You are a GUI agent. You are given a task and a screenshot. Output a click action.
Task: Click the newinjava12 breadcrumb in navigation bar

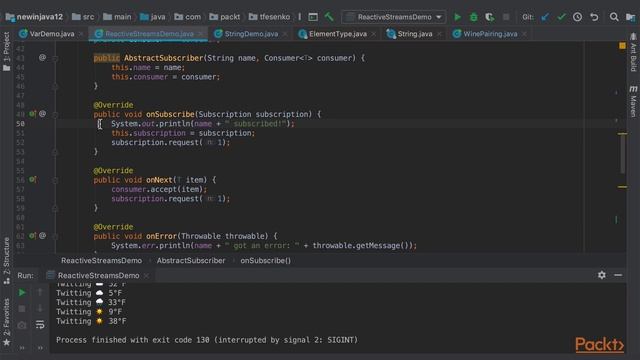point(34,17)
